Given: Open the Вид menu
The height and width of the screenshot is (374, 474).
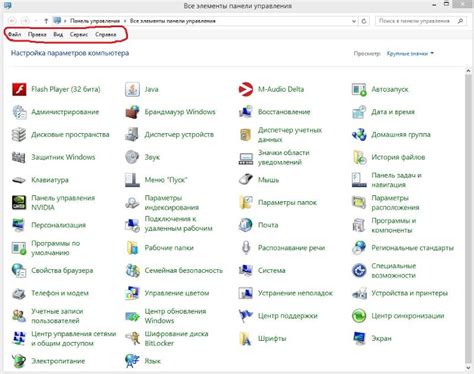Looking at the screenshot, I should (x=58, y=34).
